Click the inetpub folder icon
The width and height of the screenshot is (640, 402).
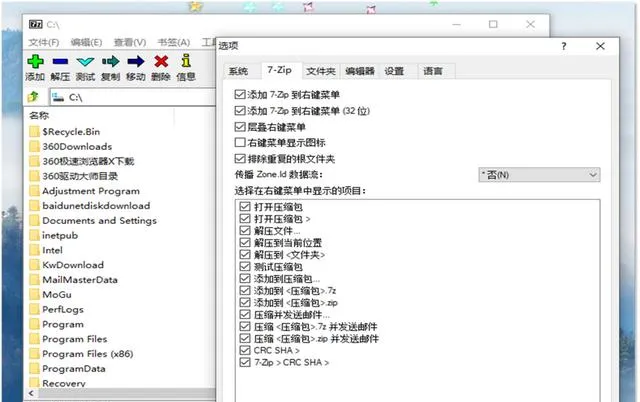pos(35,235)
